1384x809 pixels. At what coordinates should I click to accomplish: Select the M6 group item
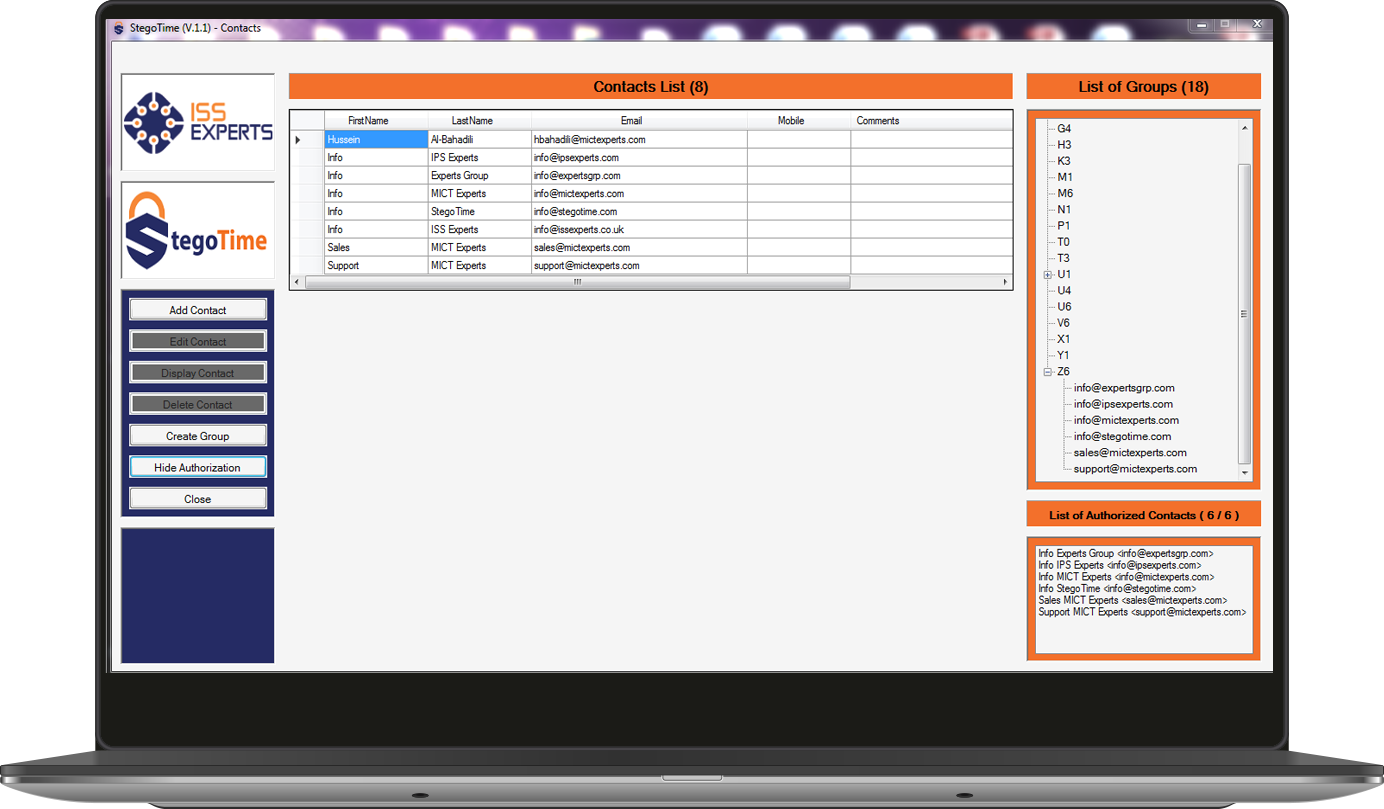(1065, 194)
